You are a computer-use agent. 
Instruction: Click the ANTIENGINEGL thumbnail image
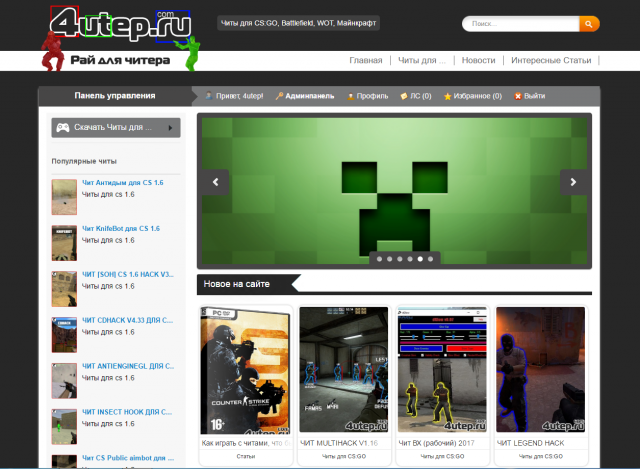pyautogui.click(x=64, y=380)
